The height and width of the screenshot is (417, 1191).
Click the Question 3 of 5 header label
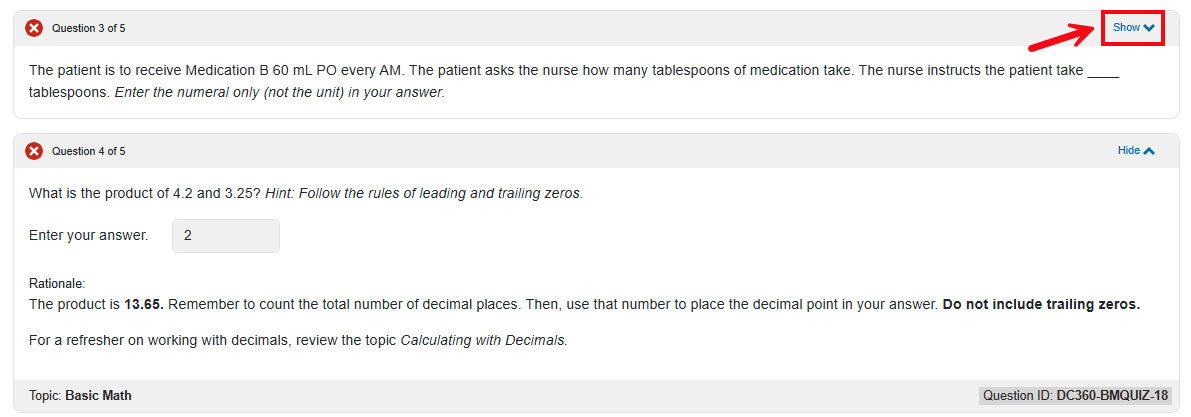(x=89, y=28)
